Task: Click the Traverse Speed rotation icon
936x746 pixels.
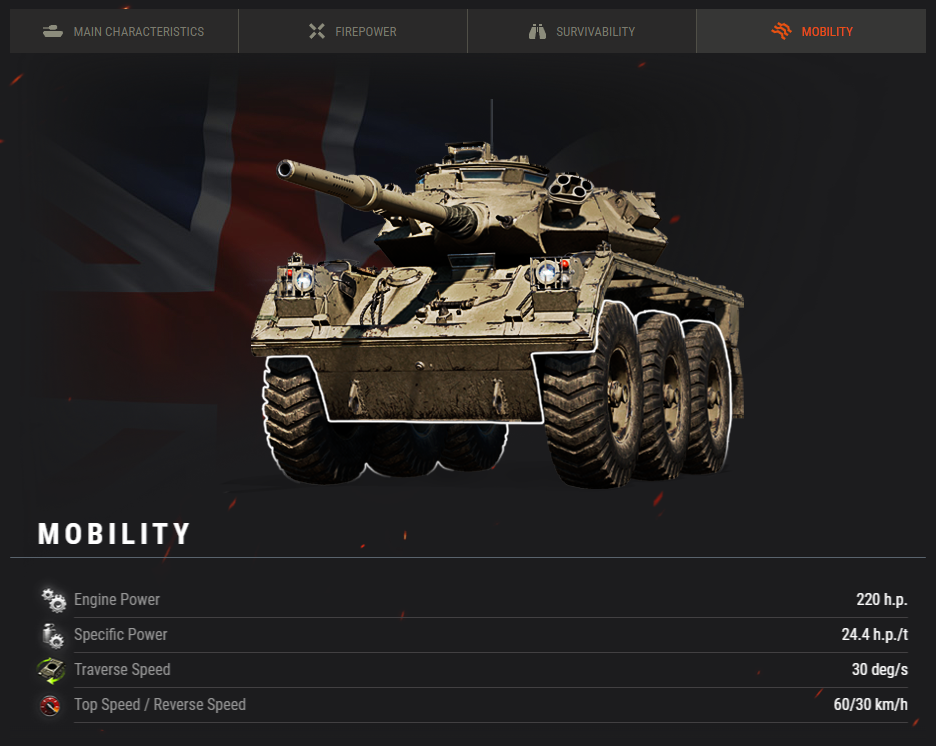Action: (x=51, y=670)
